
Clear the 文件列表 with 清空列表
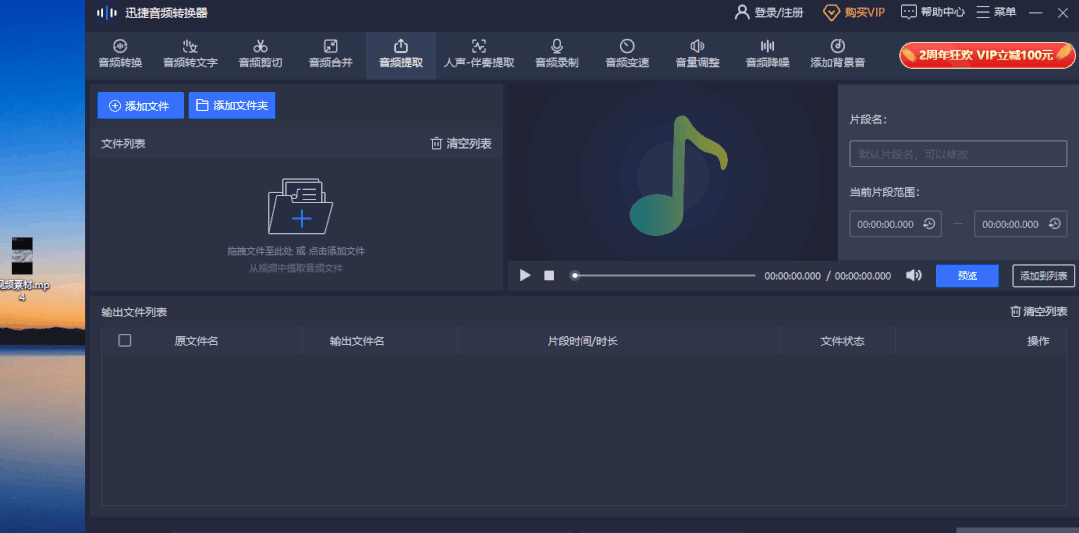(461, 143)
